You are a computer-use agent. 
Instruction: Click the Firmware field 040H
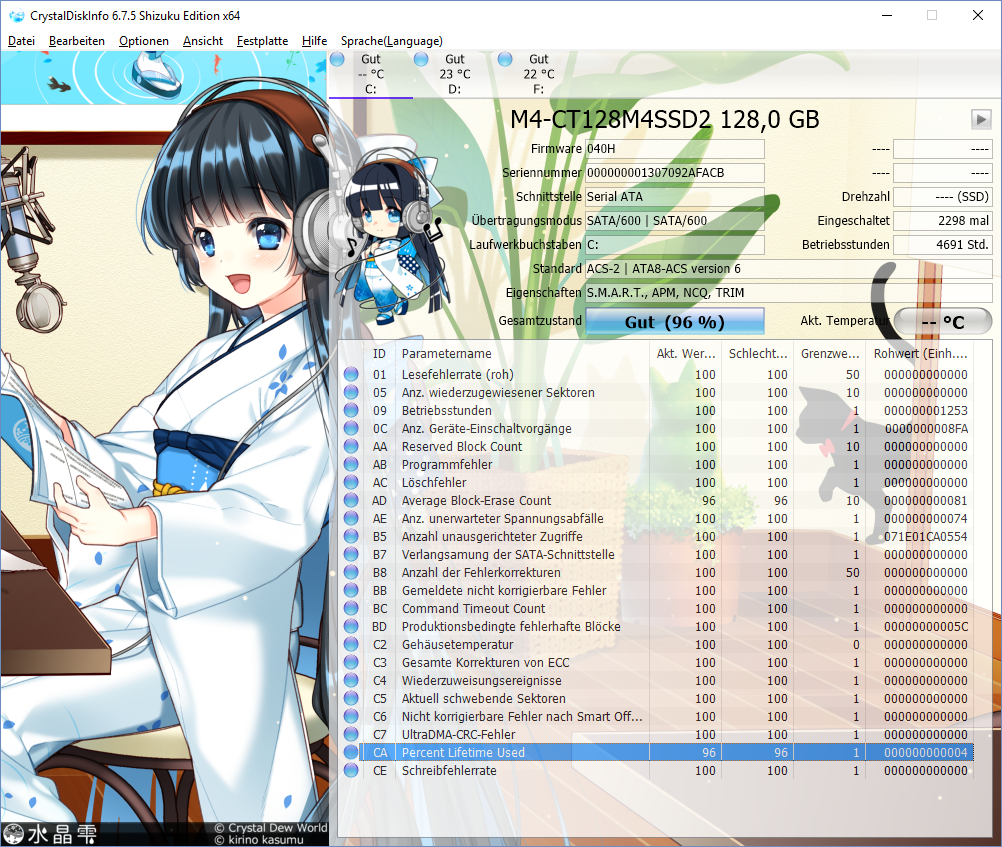point(675,149)
